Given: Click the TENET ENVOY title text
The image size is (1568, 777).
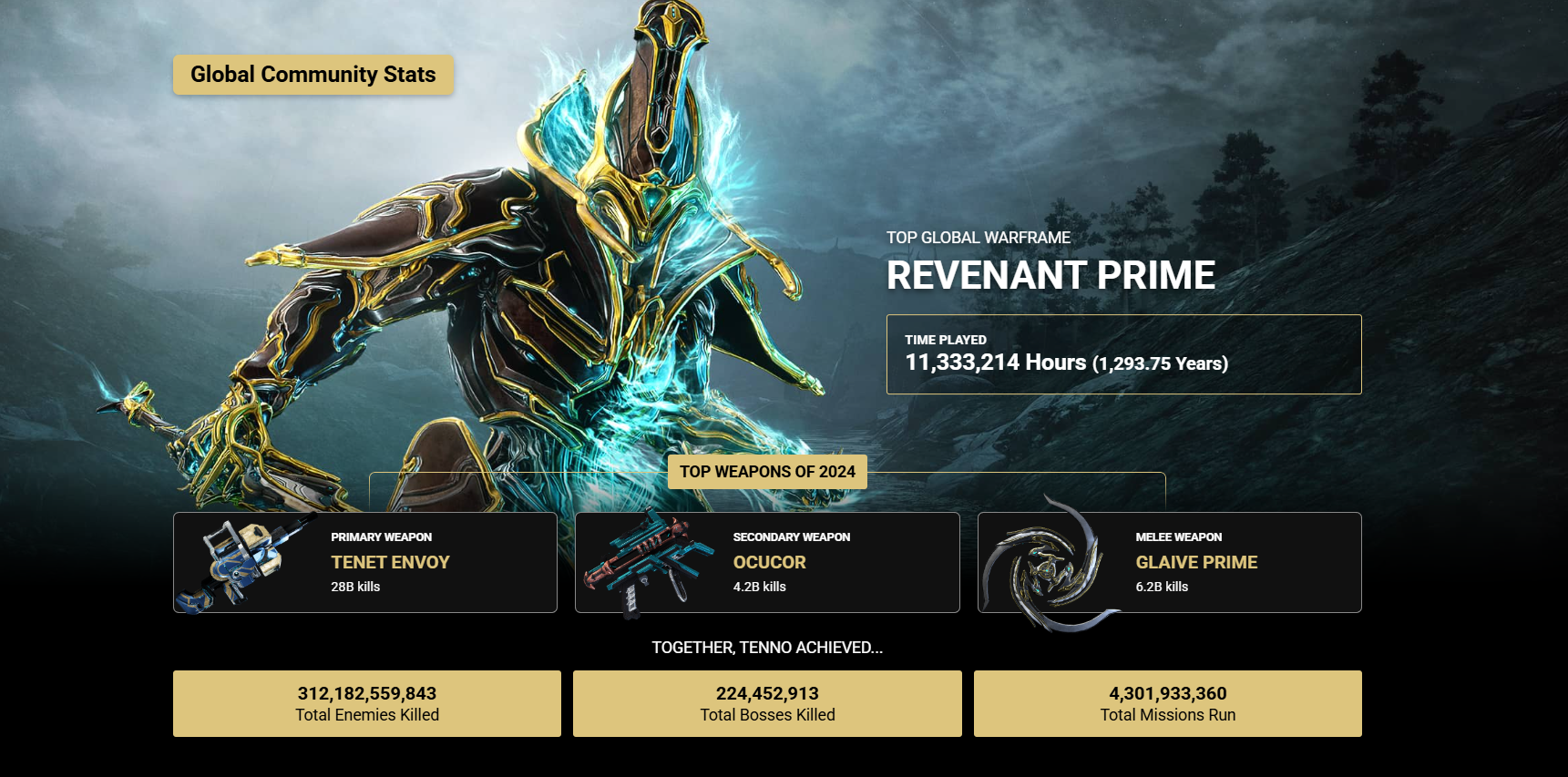Looking at the screenshot, I should [x=390, y=562].
